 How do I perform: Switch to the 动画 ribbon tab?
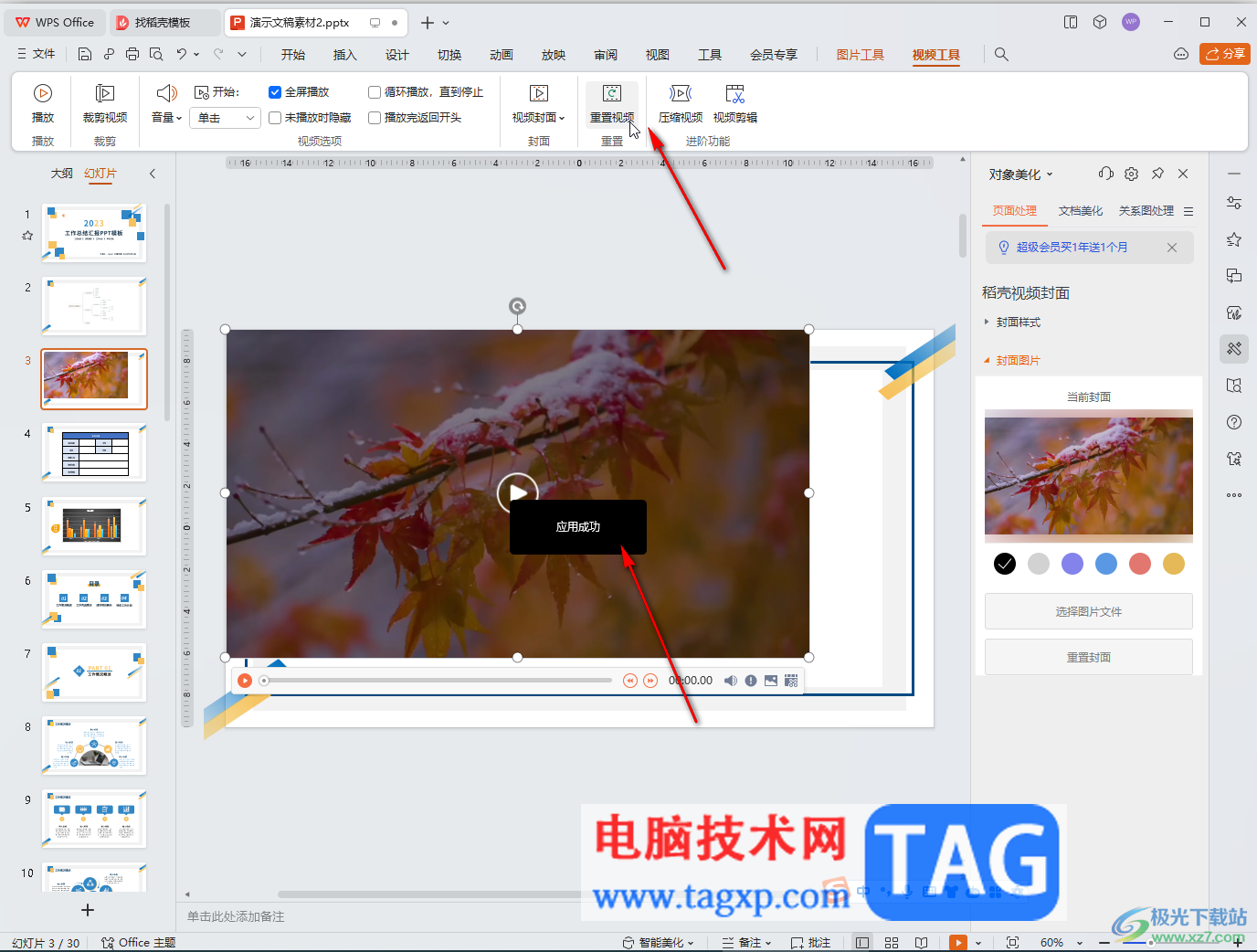point(502,55)
